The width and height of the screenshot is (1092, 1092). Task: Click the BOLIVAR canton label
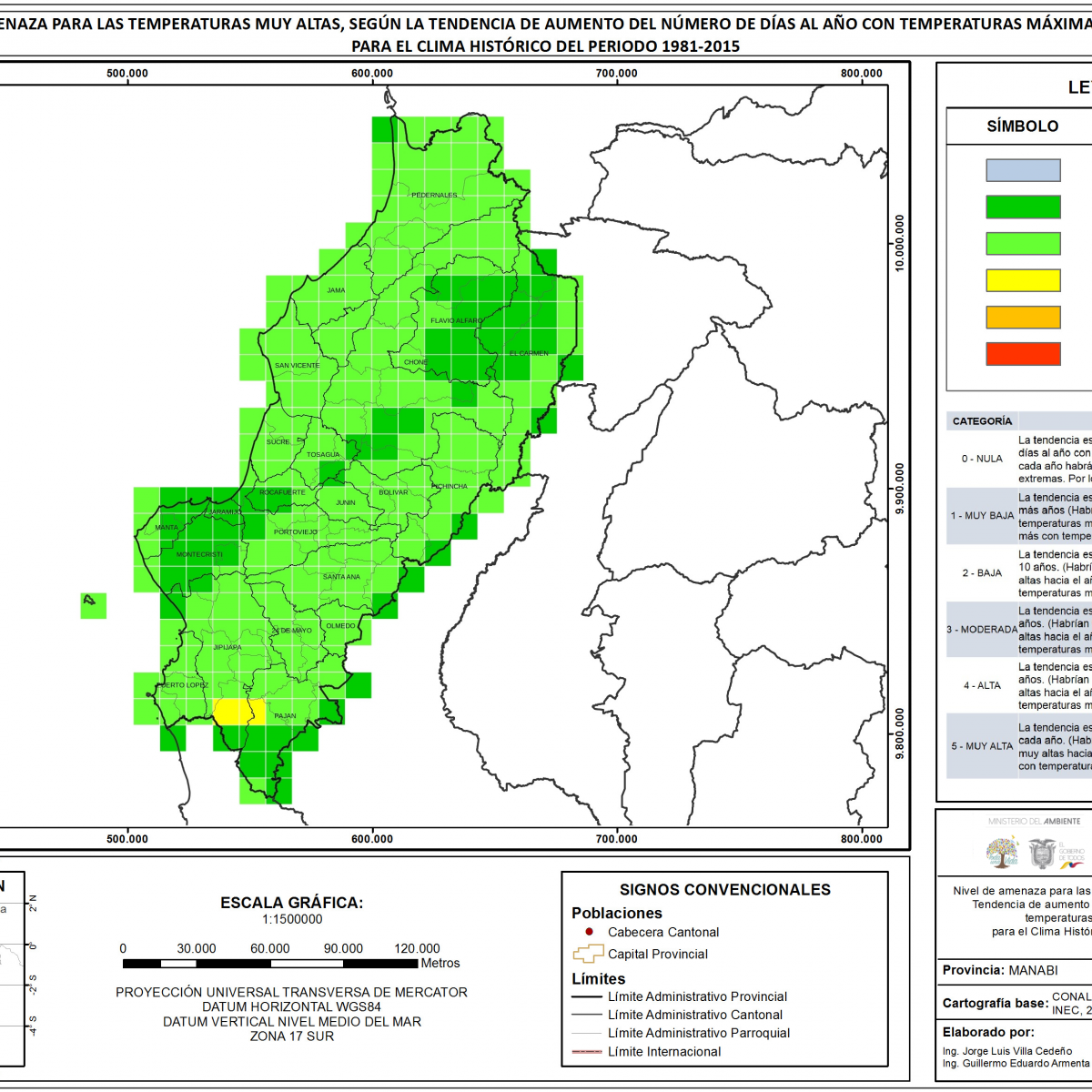[x=393, y=492]
